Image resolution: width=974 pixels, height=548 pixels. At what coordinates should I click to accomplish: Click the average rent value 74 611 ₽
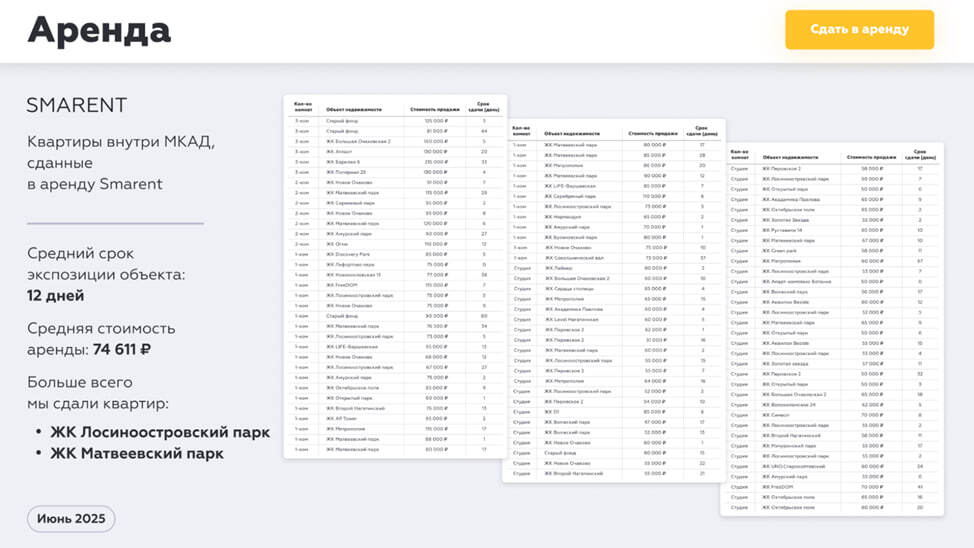point(122,349)
